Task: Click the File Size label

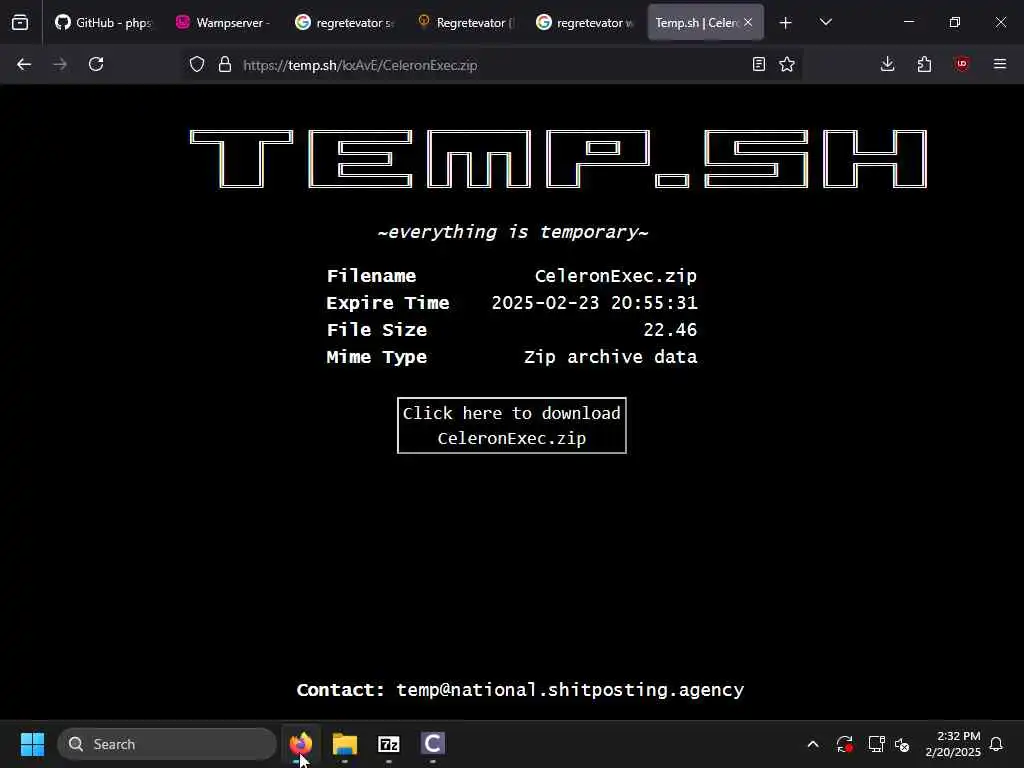Action: point(376,330)
